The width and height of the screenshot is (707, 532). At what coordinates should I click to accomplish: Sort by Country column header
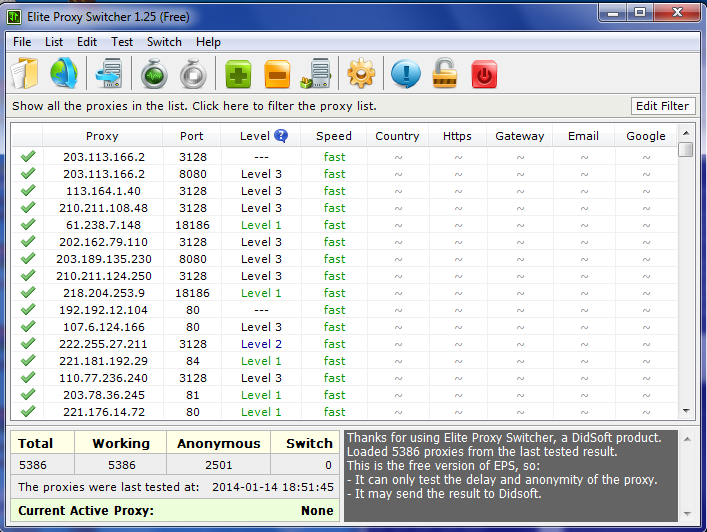click(397, 136)
